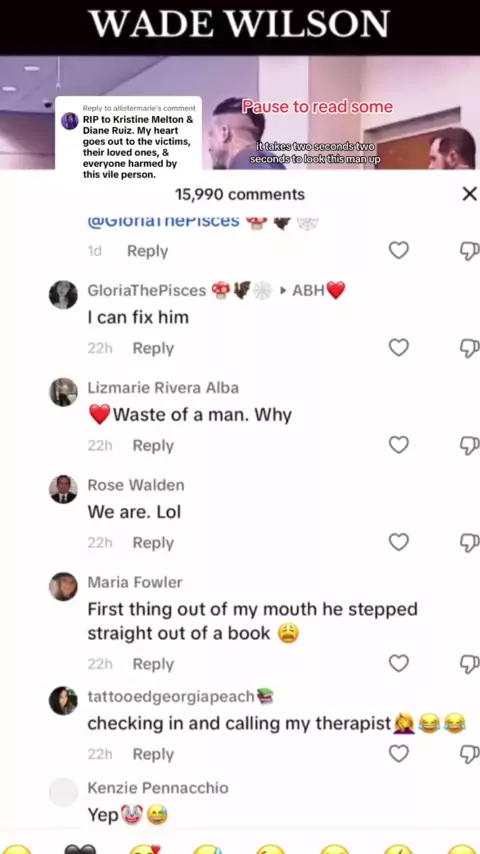The width and height of the screenshot is (480, 854).
Task: Dislike tattooedgeorgiapeach's comment
Action: coord(470,754)
